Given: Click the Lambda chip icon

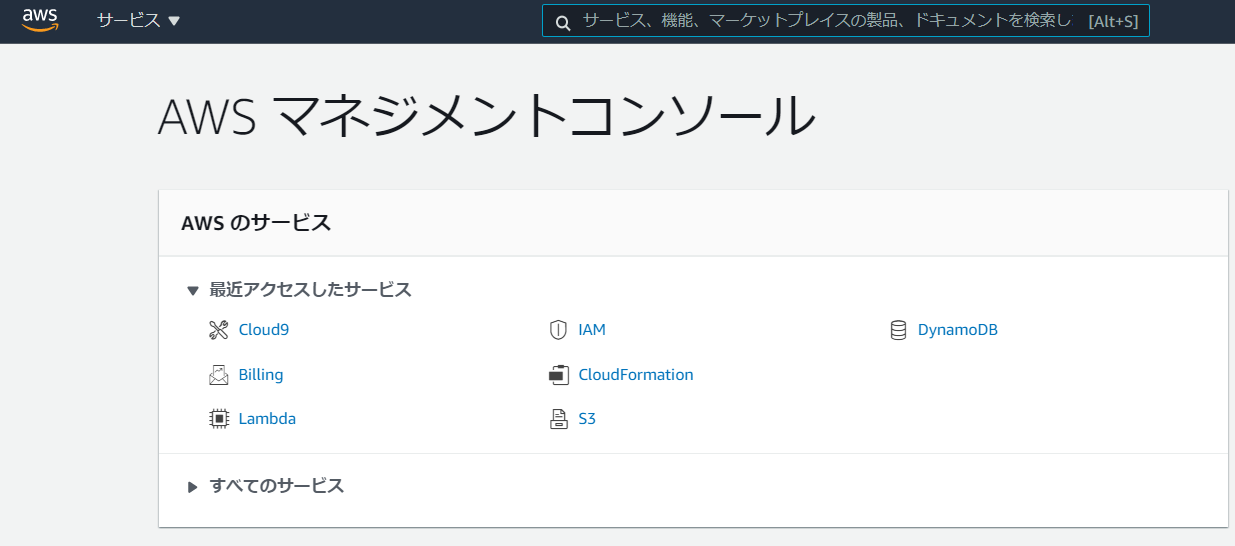Looking at the screenshot, I should pyautogui.click(x=219, y=419).
